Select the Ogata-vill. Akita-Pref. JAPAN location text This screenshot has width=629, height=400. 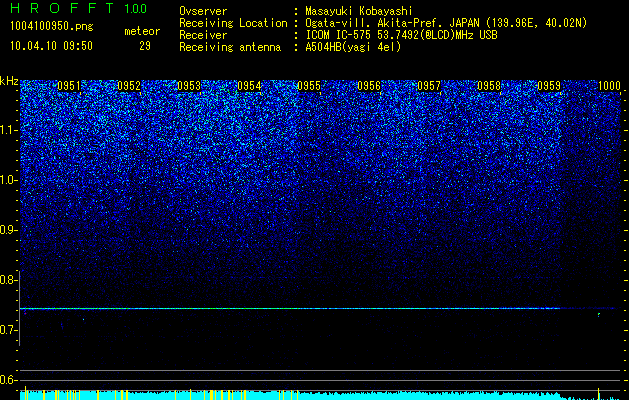point(446,23)
